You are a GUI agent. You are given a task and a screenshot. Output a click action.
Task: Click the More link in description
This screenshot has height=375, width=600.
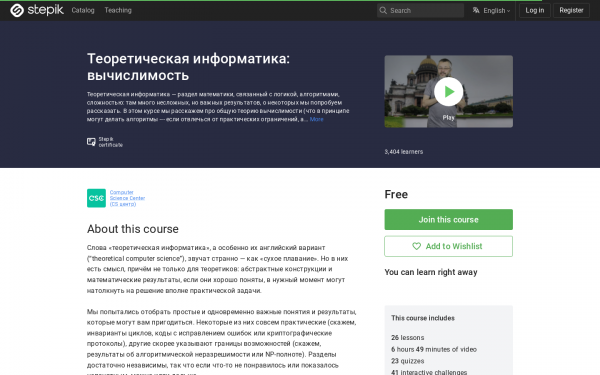tap(316, 119)
